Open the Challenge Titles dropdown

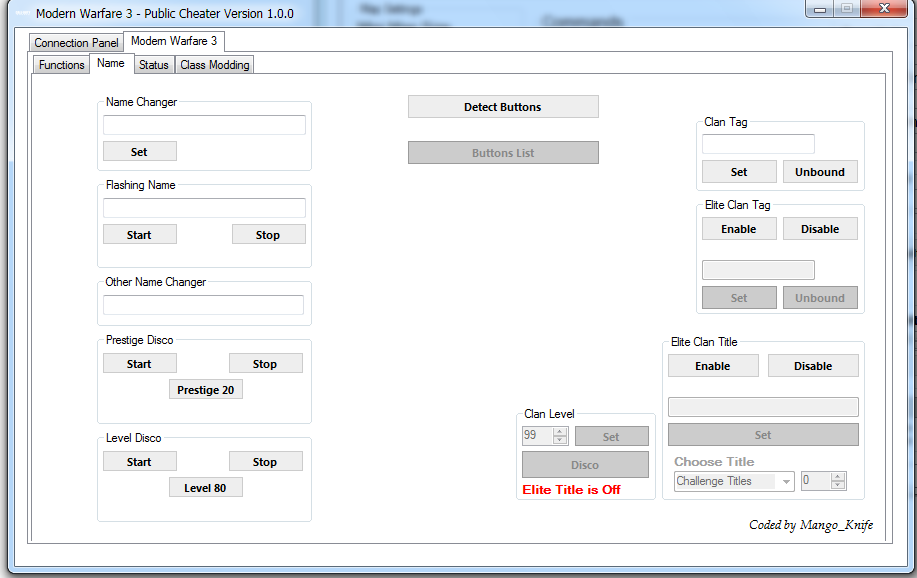(786, 481)
